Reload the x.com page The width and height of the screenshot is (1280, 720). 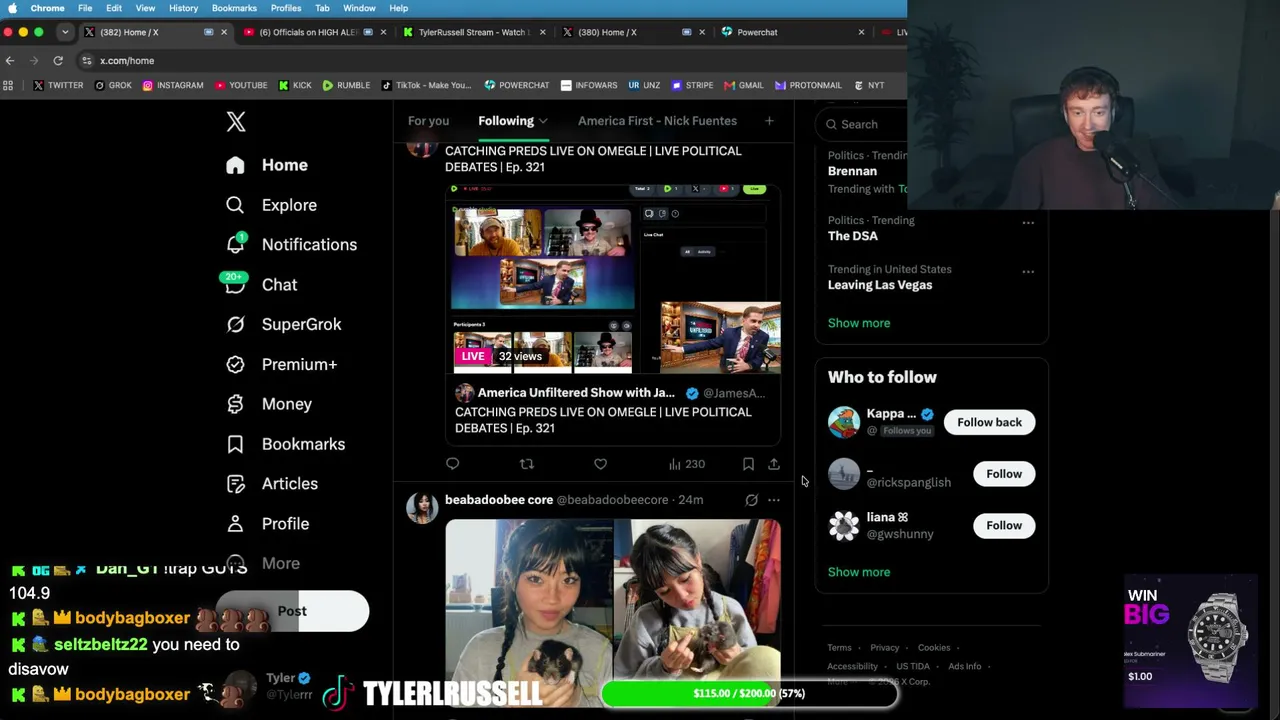coord(58,61)
